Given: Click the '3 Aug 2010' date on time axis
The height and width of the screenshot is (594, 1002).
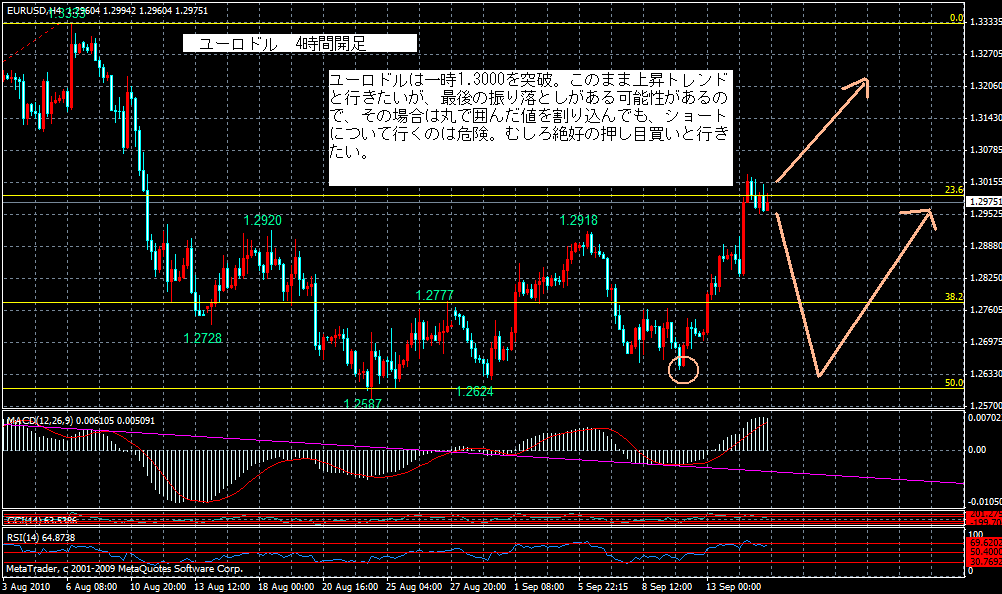Looking at the screenshot, I should click(x=26, y=586).
